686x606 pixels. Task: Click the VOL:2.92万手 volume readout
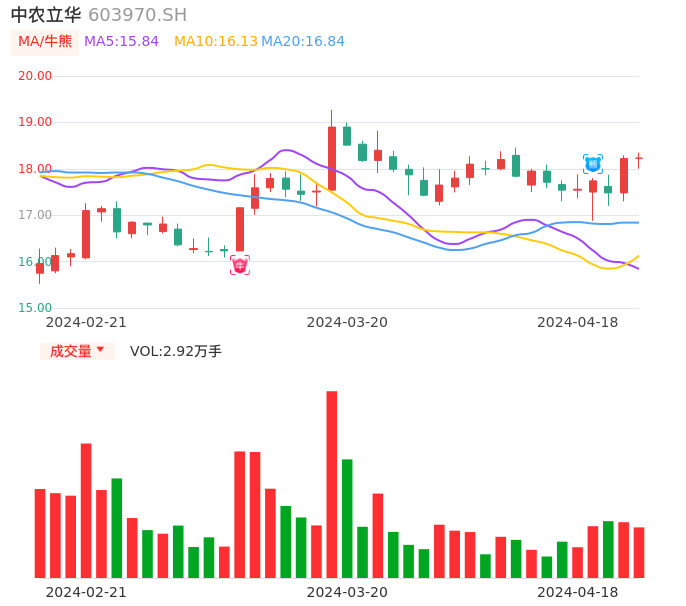click(176, 351)
